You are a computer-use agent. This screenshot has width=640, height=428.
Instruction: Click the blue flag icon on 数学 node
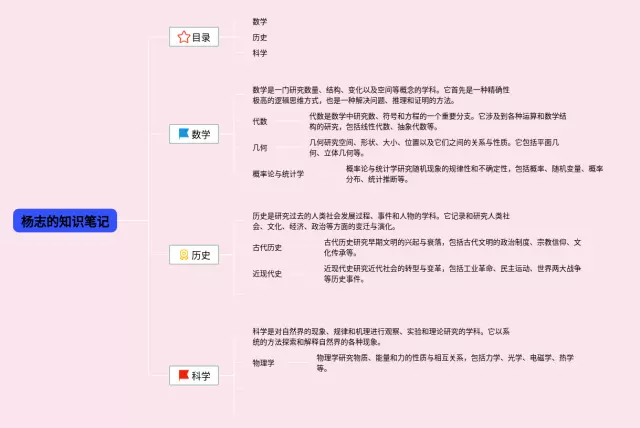(183, 134)
